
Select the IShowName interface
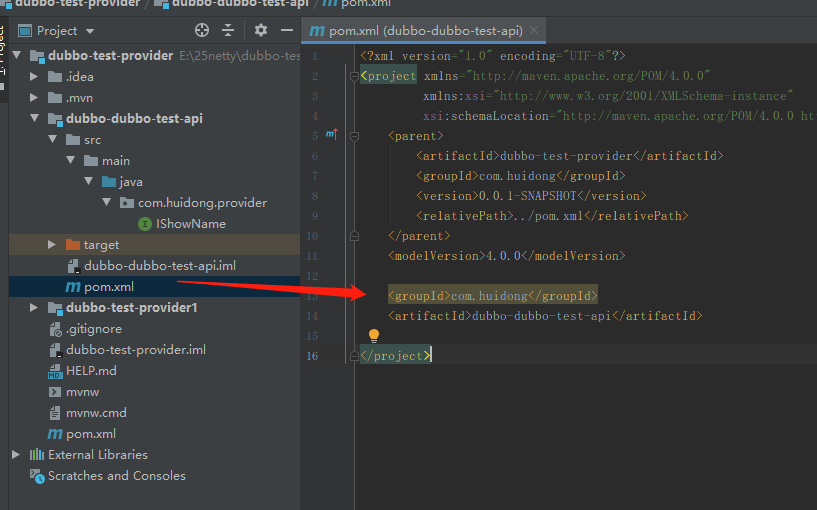click(x=191, y=223)
